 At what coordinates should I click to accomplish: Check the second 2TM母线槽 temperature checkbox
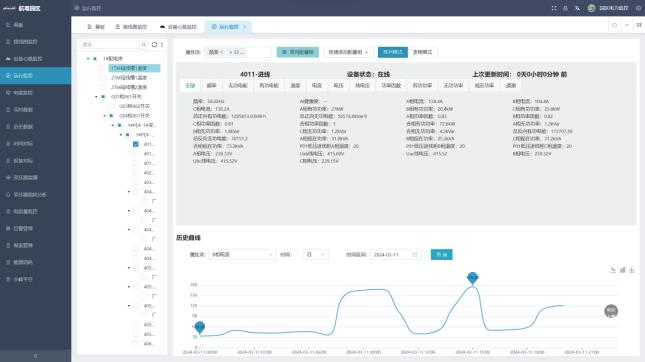coord(103,87)
